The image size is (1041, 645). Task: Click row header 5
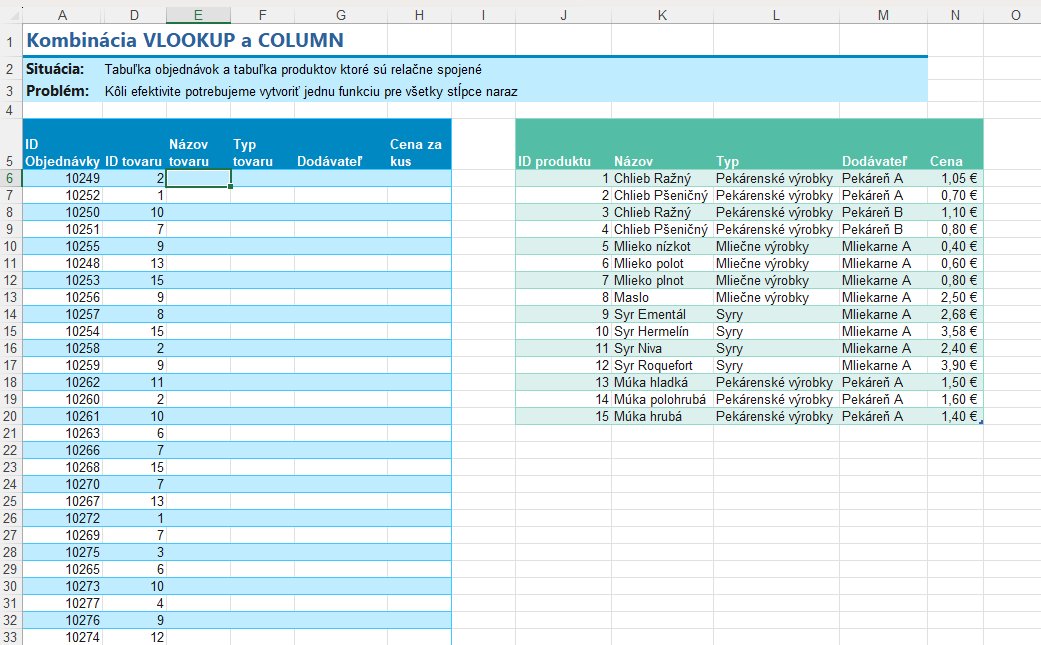point(9,160)
